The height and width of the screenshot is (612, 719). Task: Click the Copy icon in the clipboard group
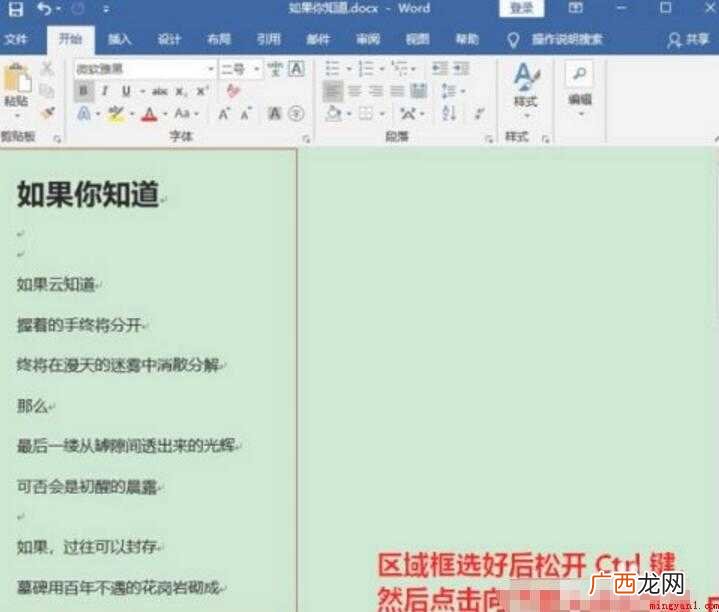click(x=47, y=91)
